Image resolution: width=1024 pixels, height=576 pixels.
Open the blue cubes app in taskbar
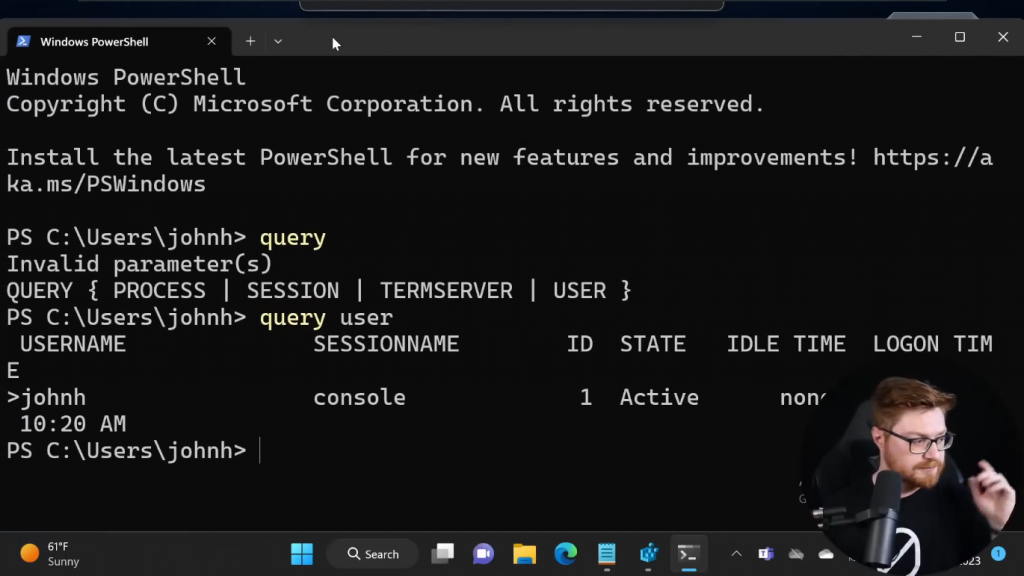[x=648, y=554]
